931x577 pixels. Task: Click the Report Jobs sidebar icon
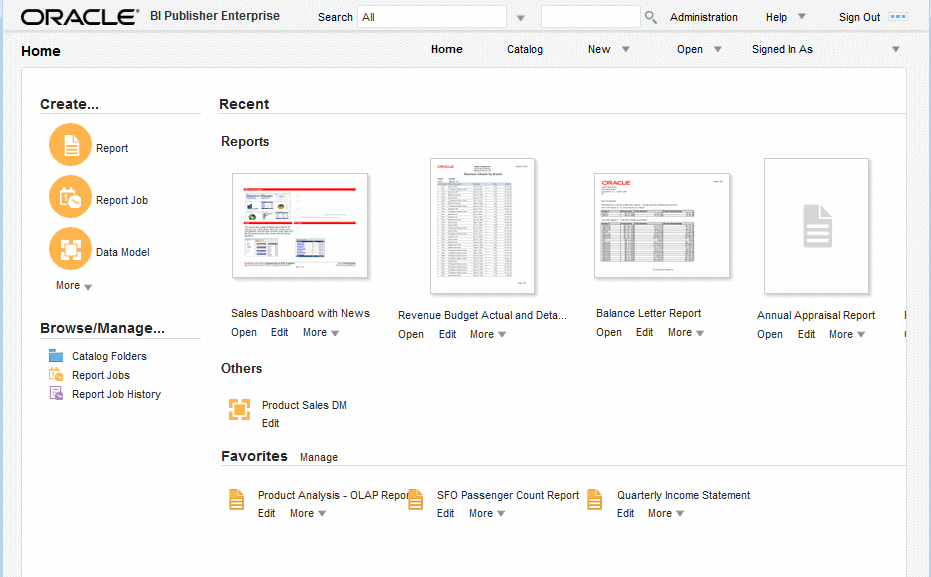(56, 375)
